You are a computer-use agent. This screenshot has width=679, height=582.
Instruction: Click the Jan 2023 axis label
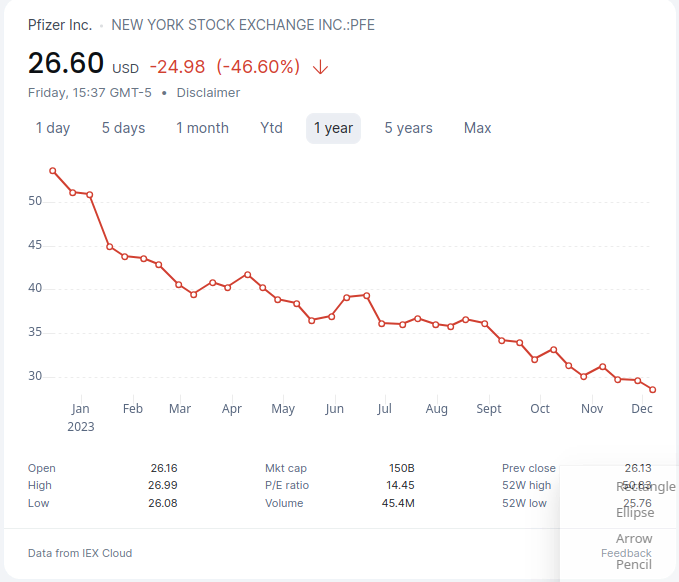click(81, 417)
